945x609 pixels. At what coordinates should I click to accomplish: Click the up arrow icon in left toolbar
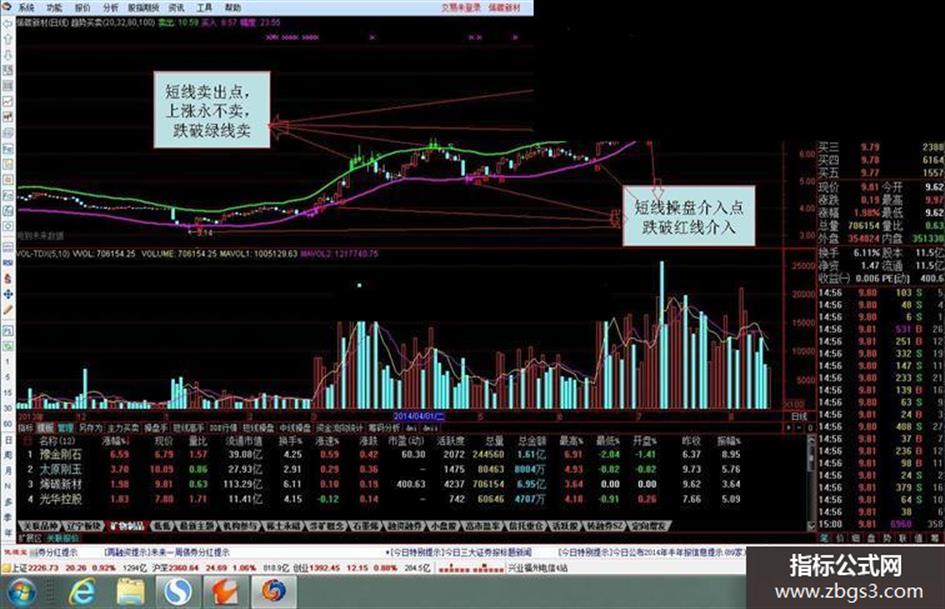click(x=8, y=39)
